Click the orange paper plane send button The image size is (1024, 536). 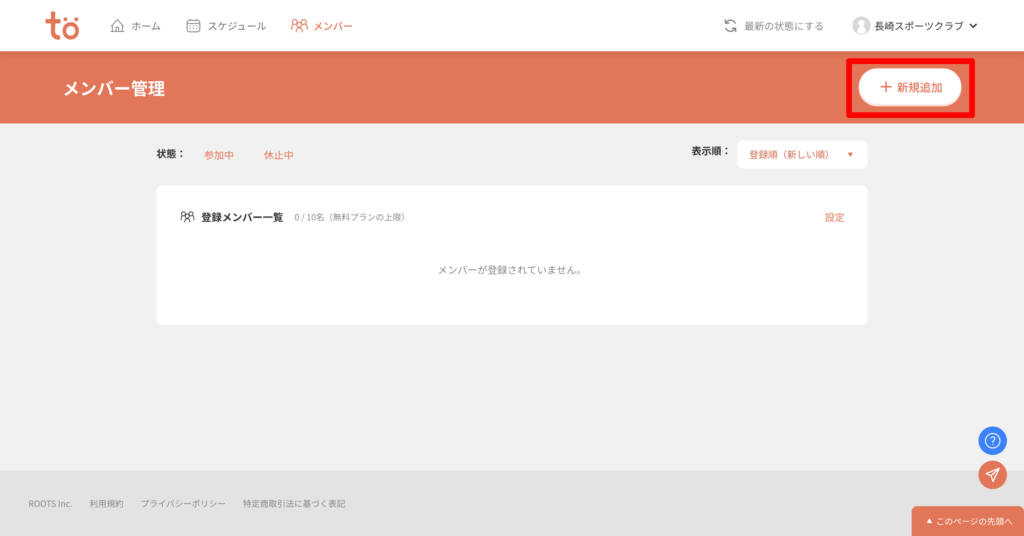click(x=992, y=475)
